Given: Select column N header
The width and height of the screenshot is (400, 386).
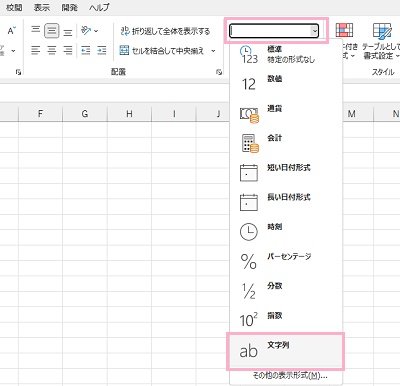Looking at the screenshot, I should coord(395,114).
